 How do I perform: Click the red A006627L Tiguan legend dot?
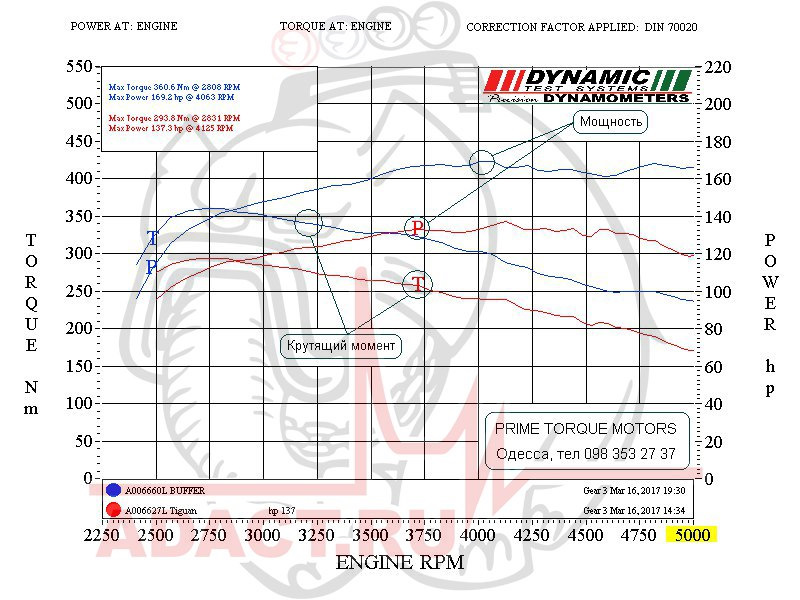[113, 510]
